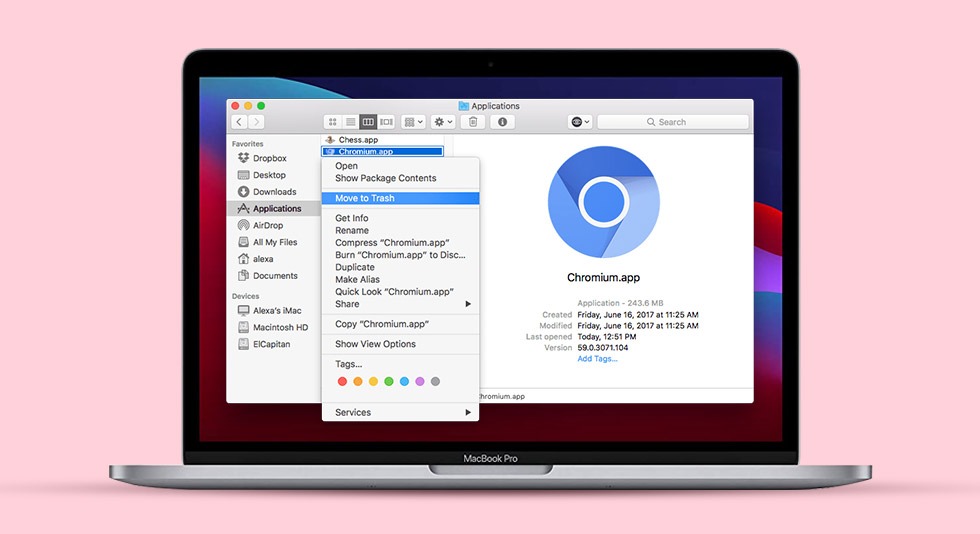Choose Rename from context menu

click(x=400, y=230)
